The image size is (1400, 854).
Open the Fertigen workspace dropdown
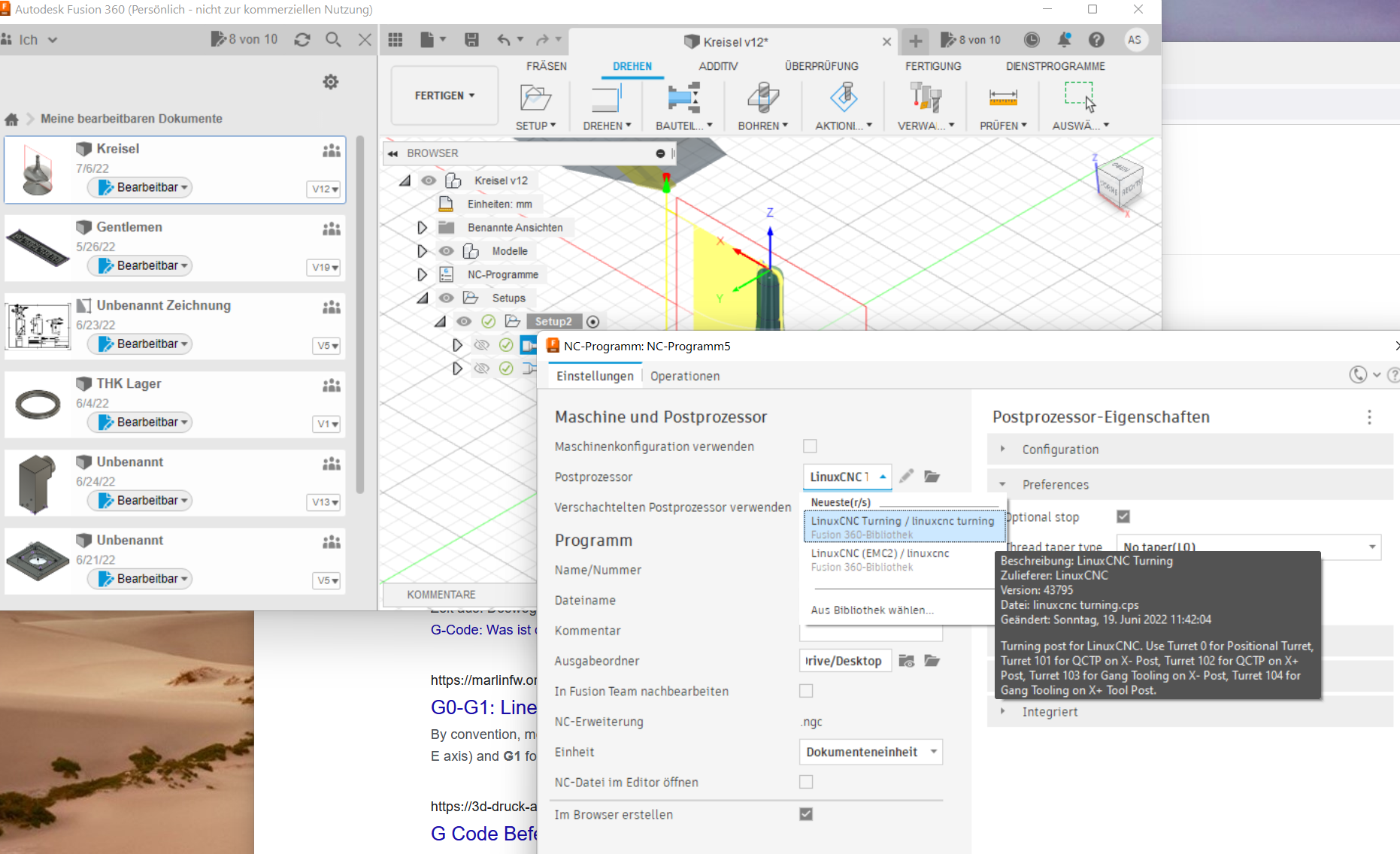(444, 95)
